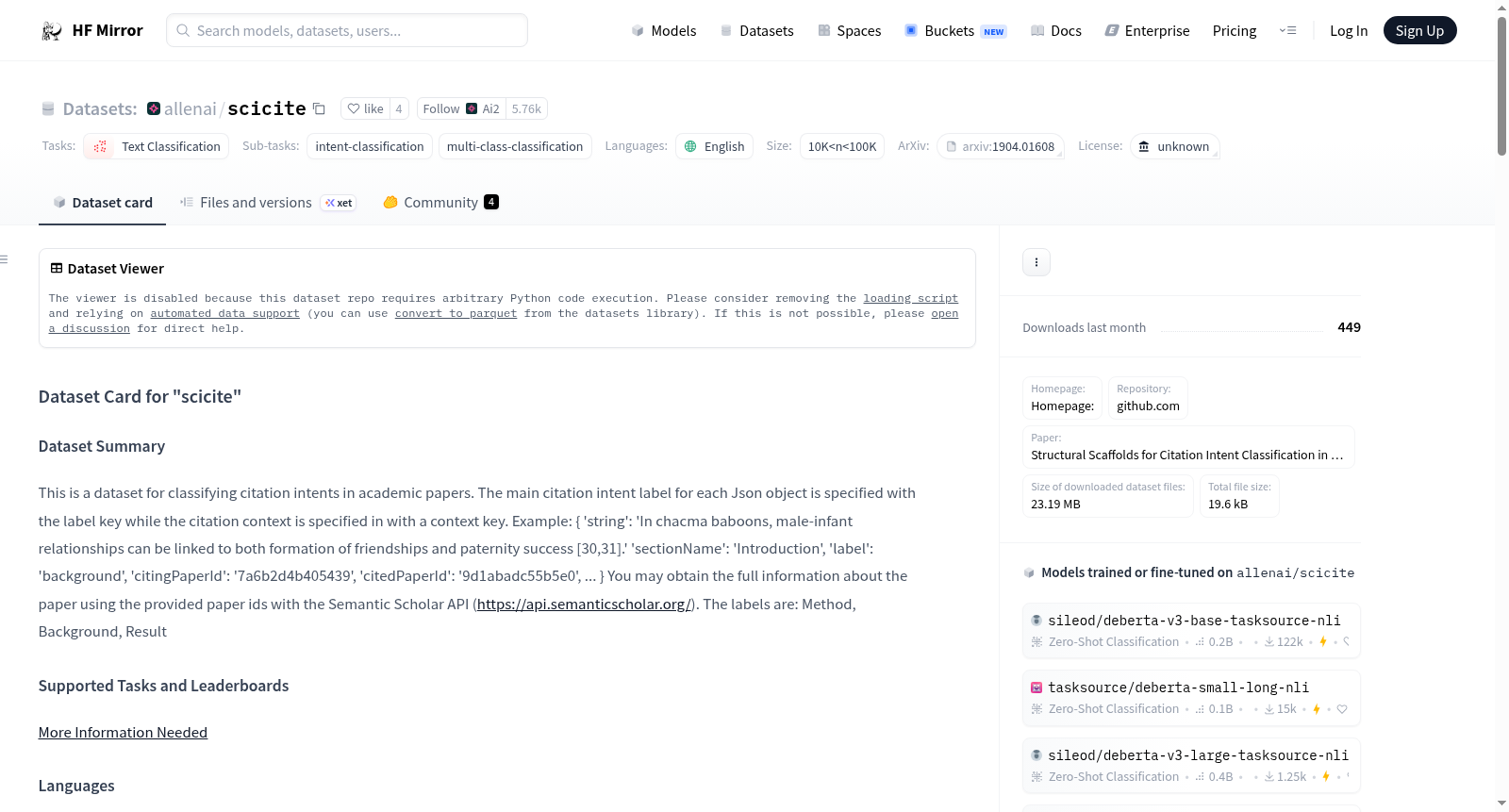
Task: Open the github.com Repository link
Action: (x=1148, y=397)
